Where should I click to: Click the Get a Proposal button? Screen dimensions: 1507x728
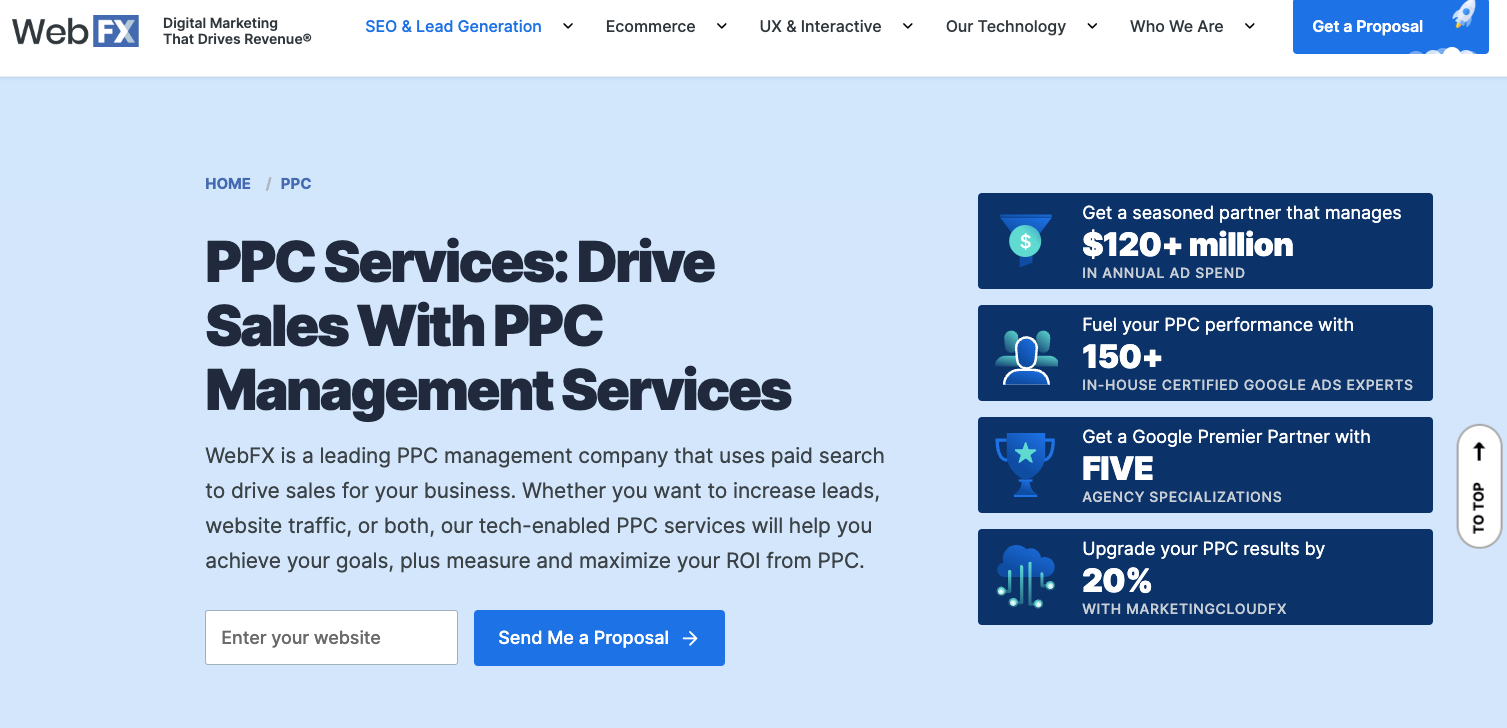(1390, 26)
